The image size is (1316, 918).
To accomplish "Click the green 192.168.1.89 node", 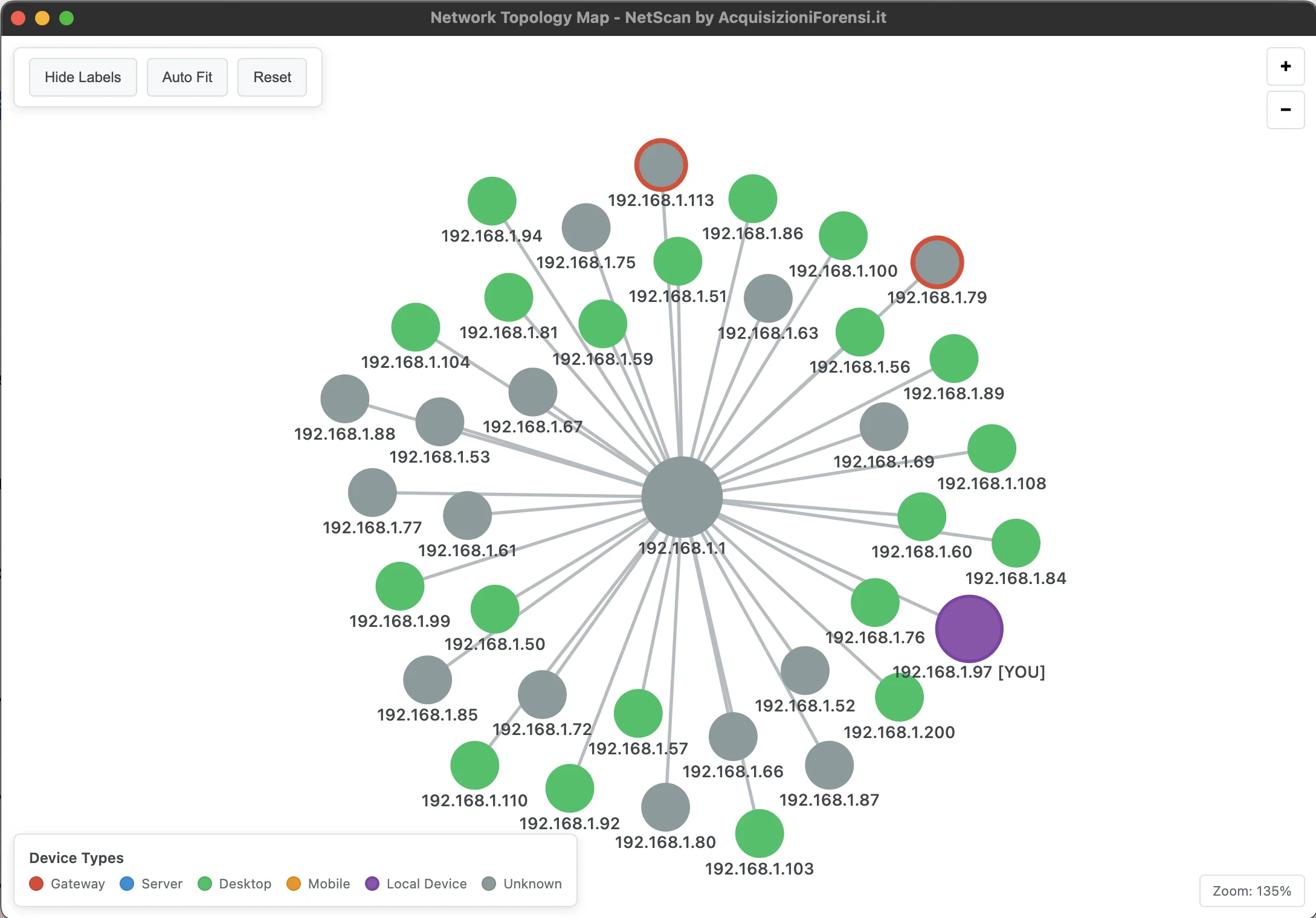I will click(954, 359).
